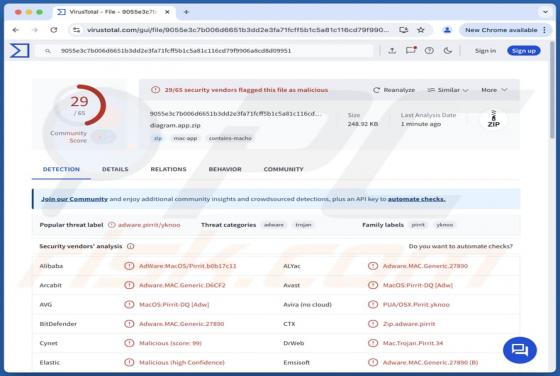Click the Elastic vendor name
Screen dimensions: 560x376
(50, 362)
